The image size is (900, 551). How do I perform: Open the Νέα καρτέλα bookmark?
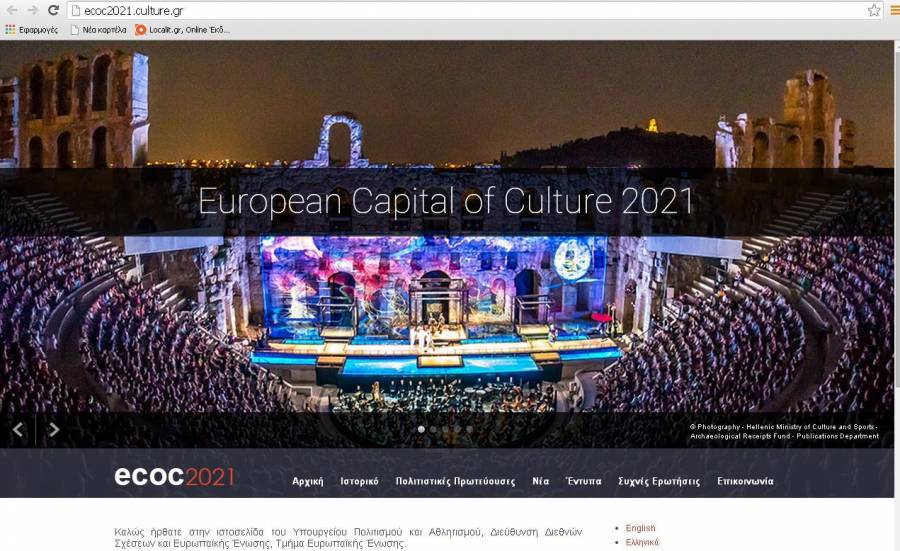[x=98, y=30]
